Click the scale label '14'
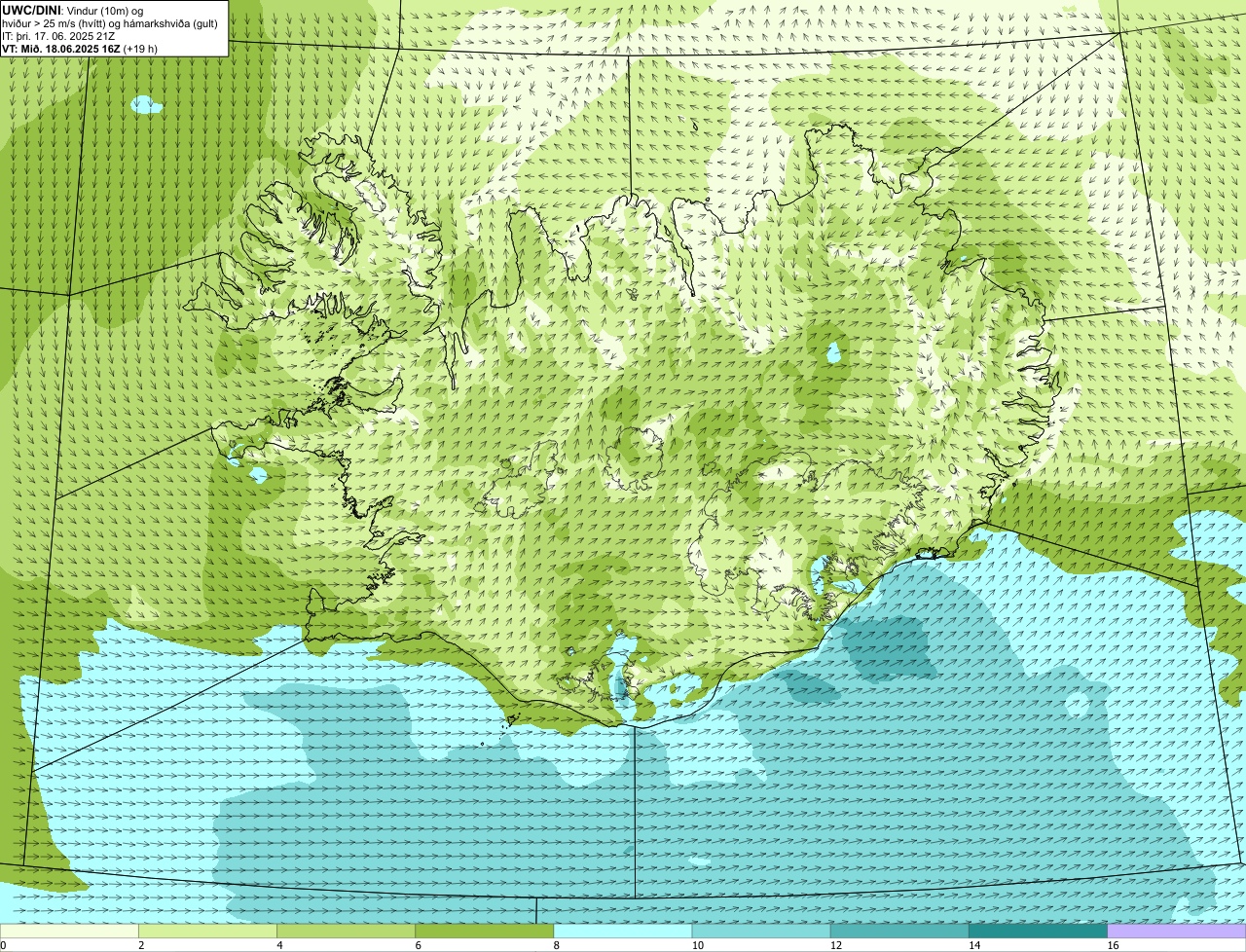 (x=974, y=945)
